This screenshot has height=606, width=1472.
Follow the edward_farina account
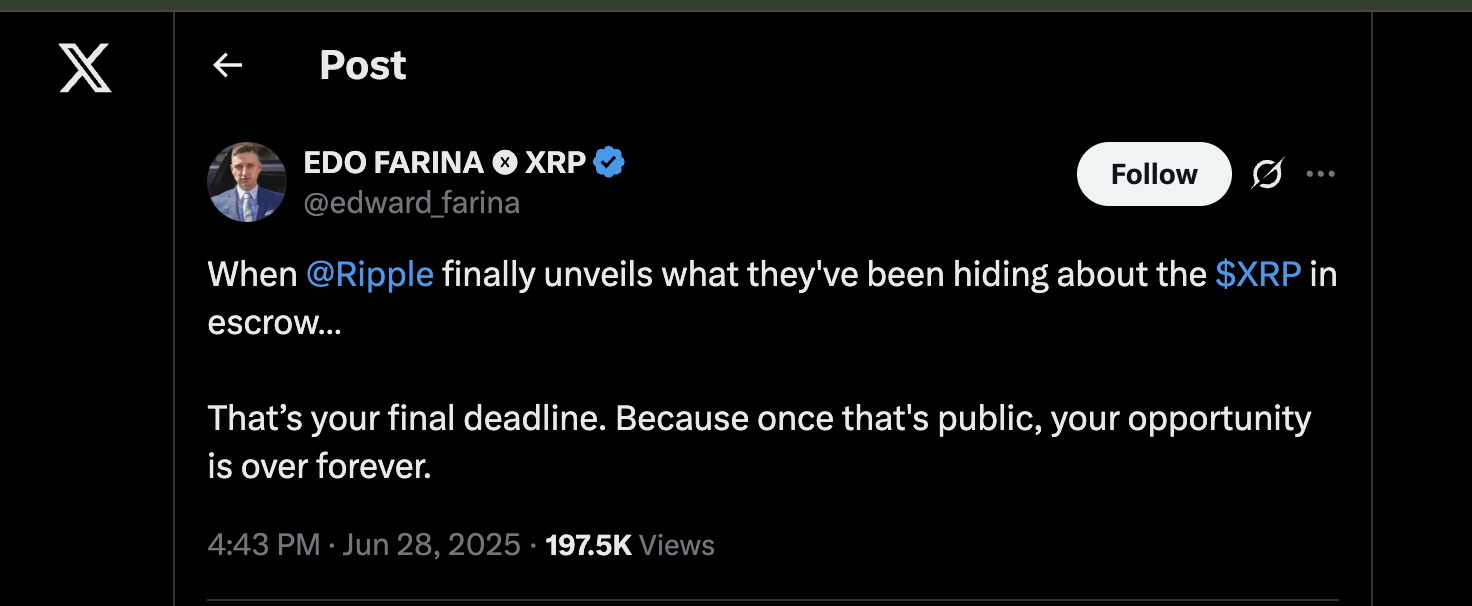click(1153, 174)
